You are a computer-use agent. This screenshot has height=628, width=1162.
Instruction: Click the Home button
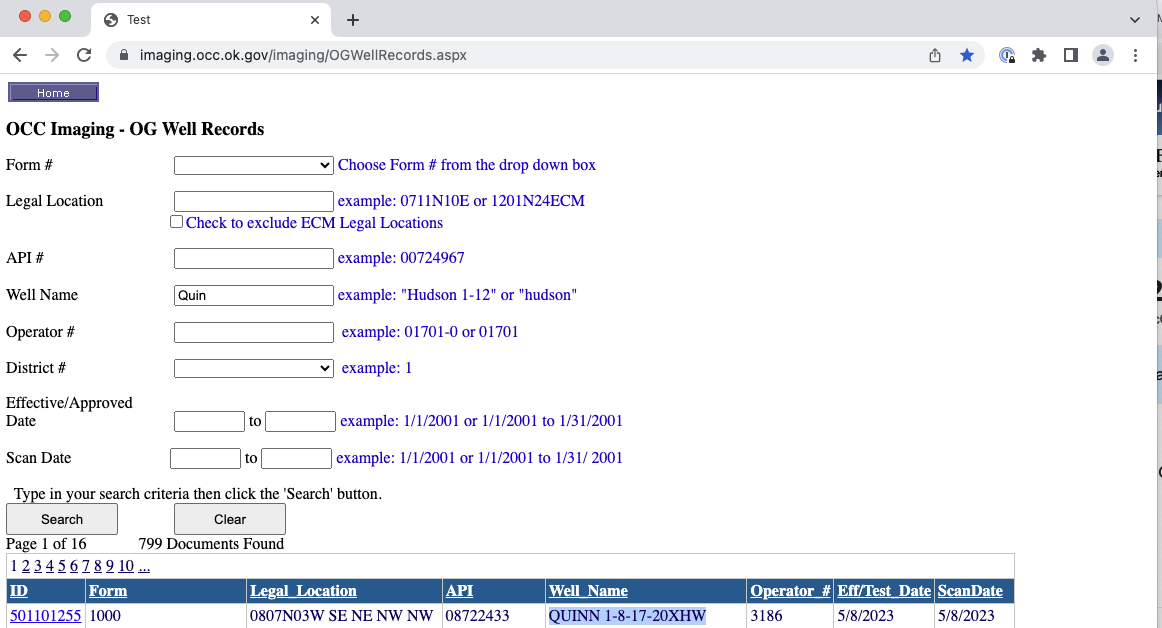(53, 93)
